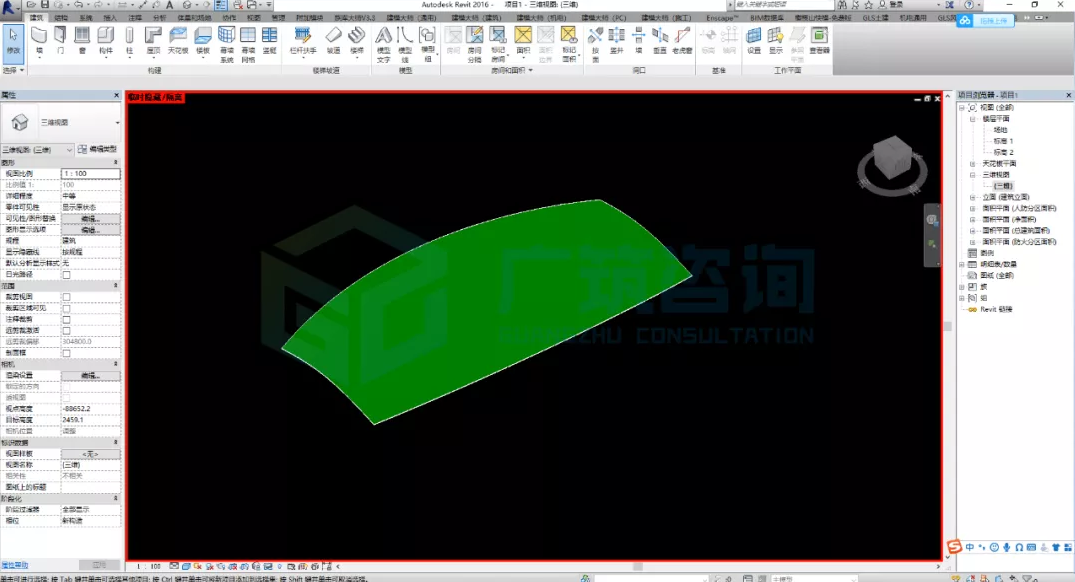The height and width of the screenshot is (582, 1075).
Task: Click the work plane Show (显示) icon
Action: (775, 40)
